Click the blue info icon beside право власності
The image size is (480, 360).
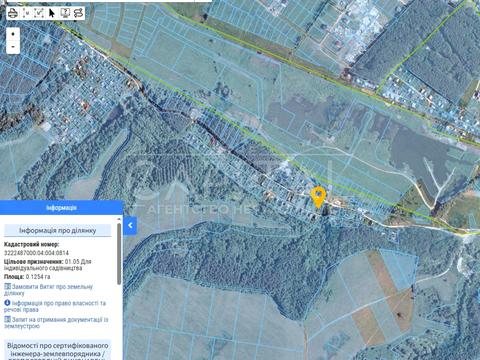pyautogui.click(x=8, y=303)
